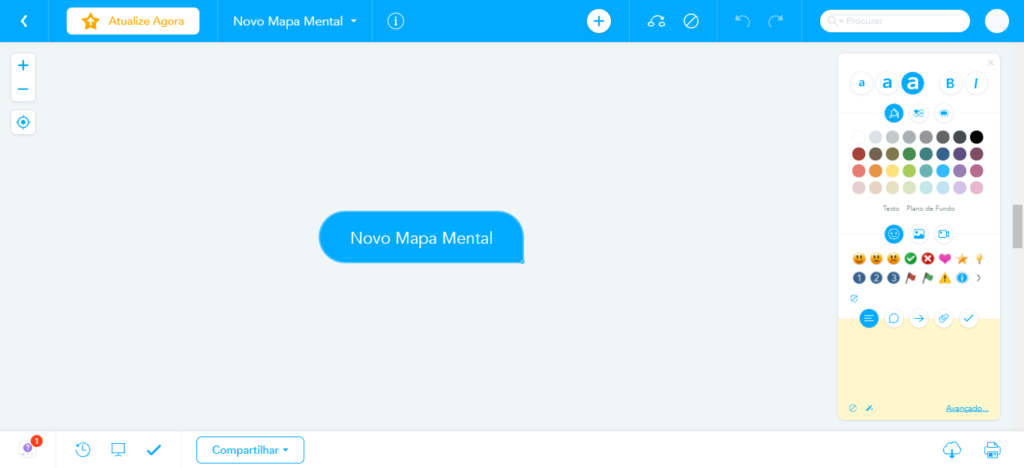Add the blue info icon
Viewport: 1024px width, 468px height.
click(x=961, y=278)
